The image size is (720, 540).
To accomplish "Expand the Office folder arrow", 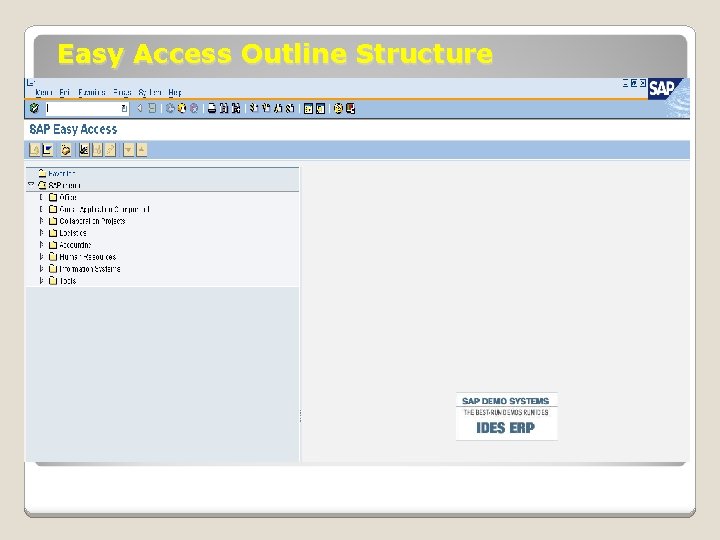I will [x=41, y=197].
